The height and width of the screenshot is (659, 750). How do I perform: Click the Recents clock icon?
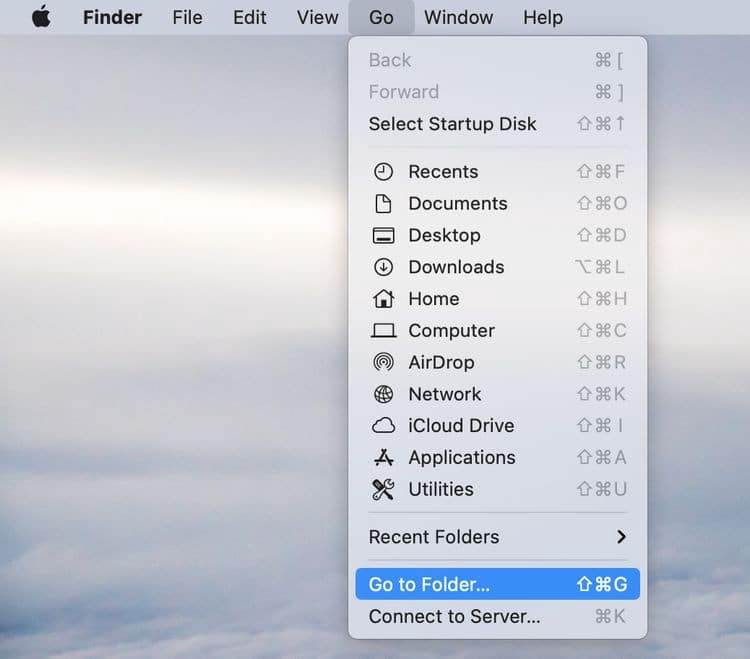383,172
